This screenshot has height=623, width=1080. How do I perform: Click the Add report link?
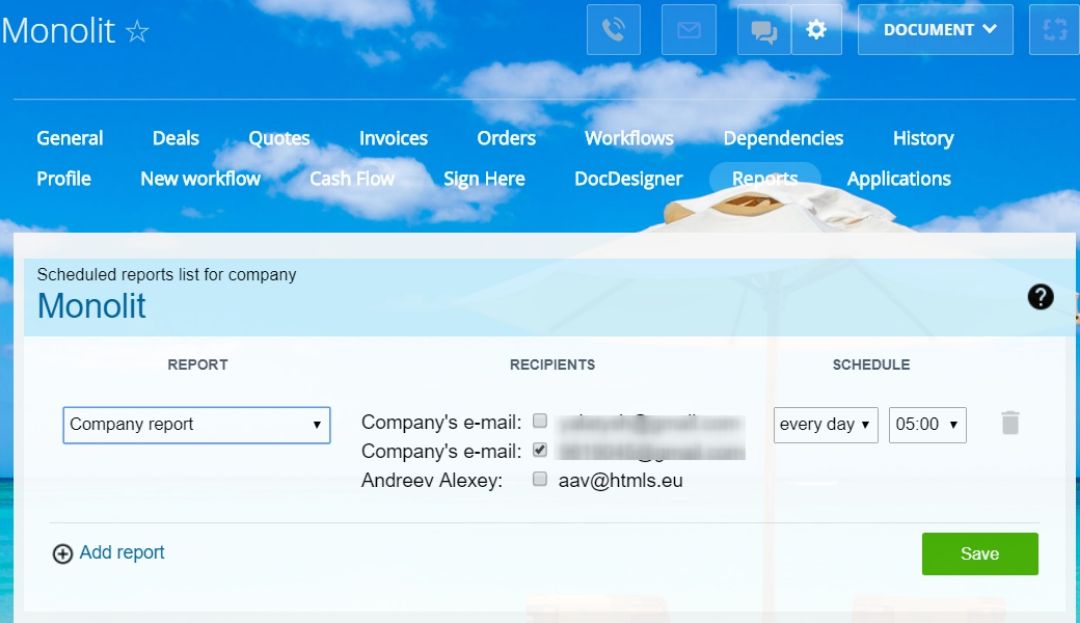(121, 552)
